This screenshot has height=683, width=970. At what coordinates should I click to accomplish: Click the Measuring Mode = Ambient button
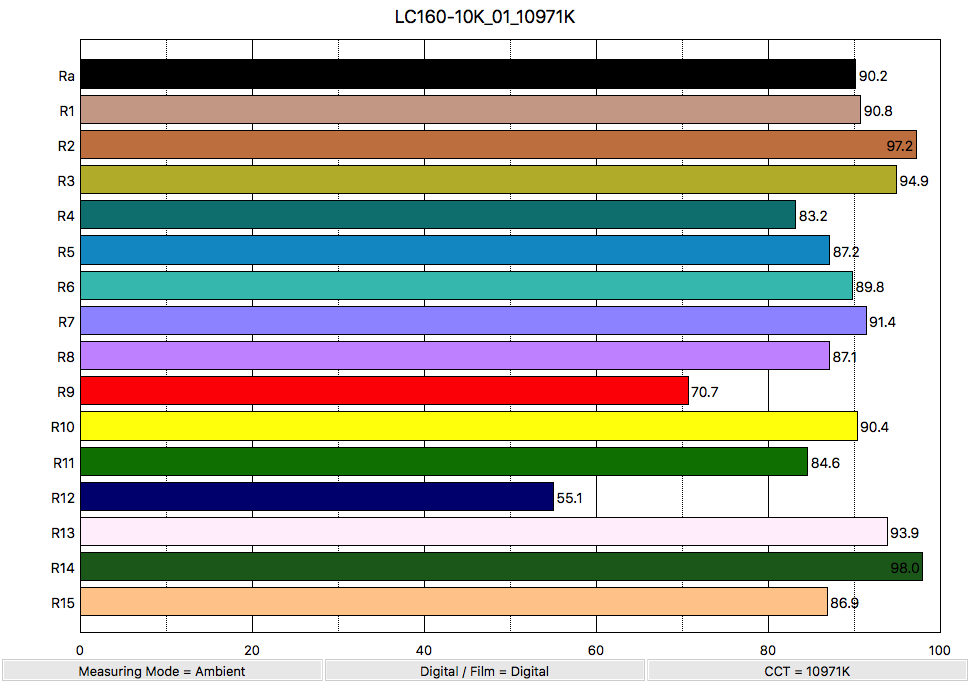(162, 671)
